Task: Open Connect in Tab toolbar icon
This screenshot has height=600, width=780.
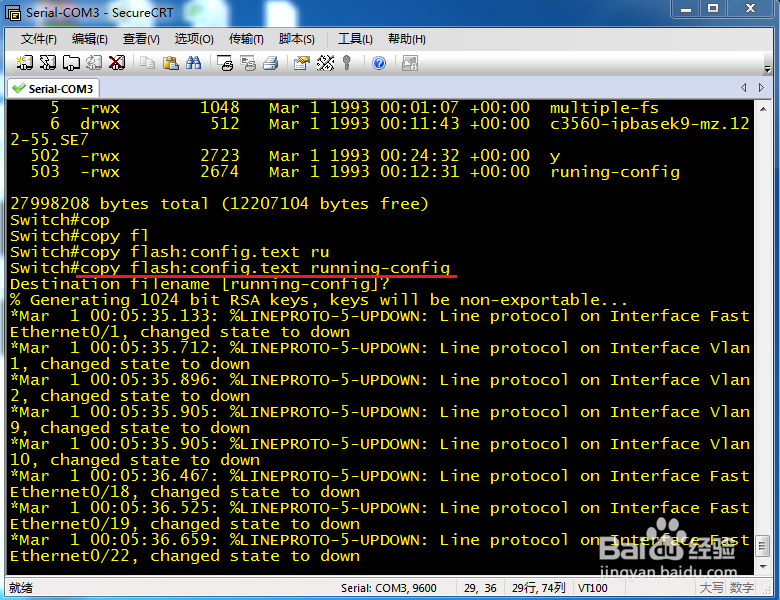Action: pyautogui.click(x=71, y=63)
